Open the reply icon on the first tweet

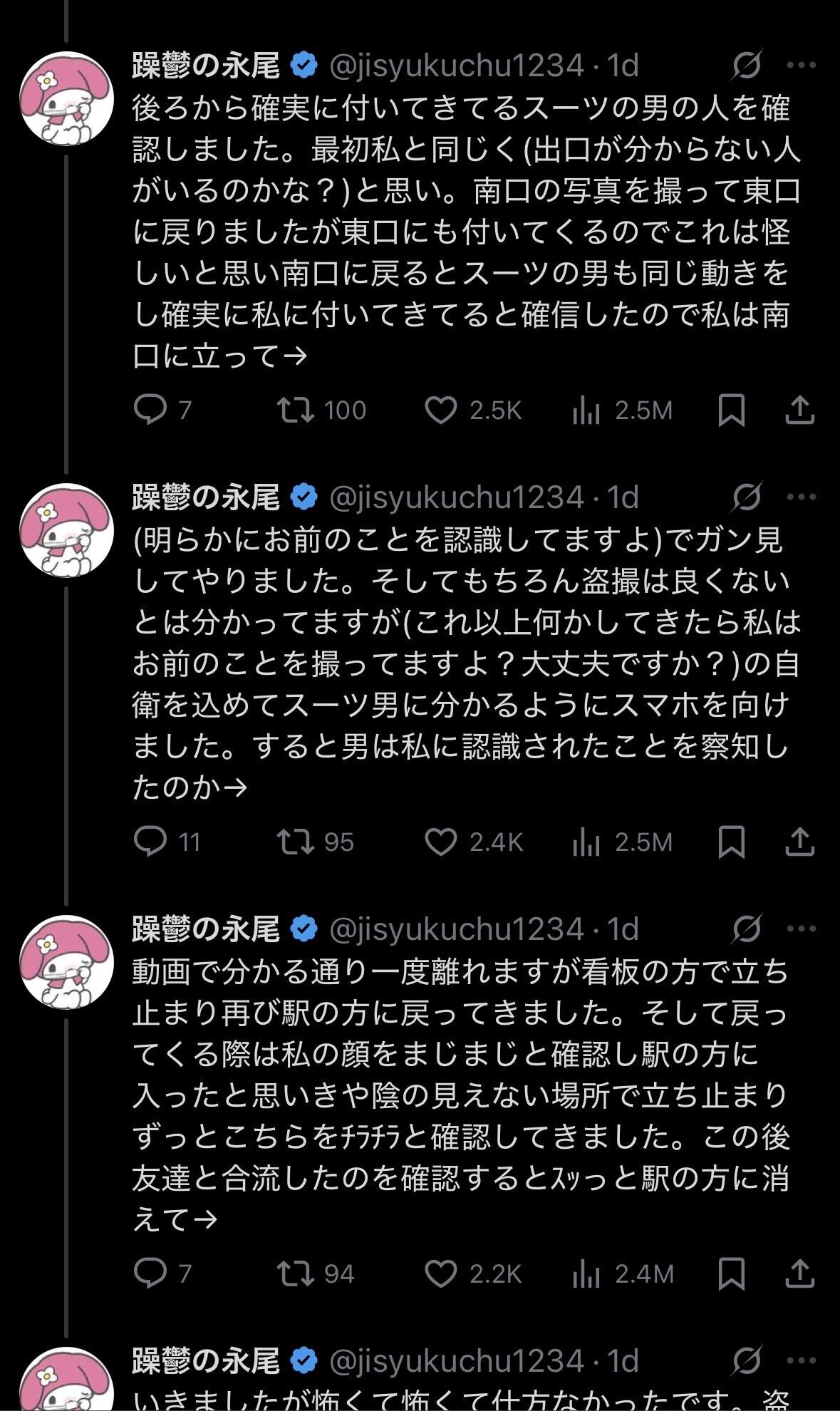click(x=150, y=410)
